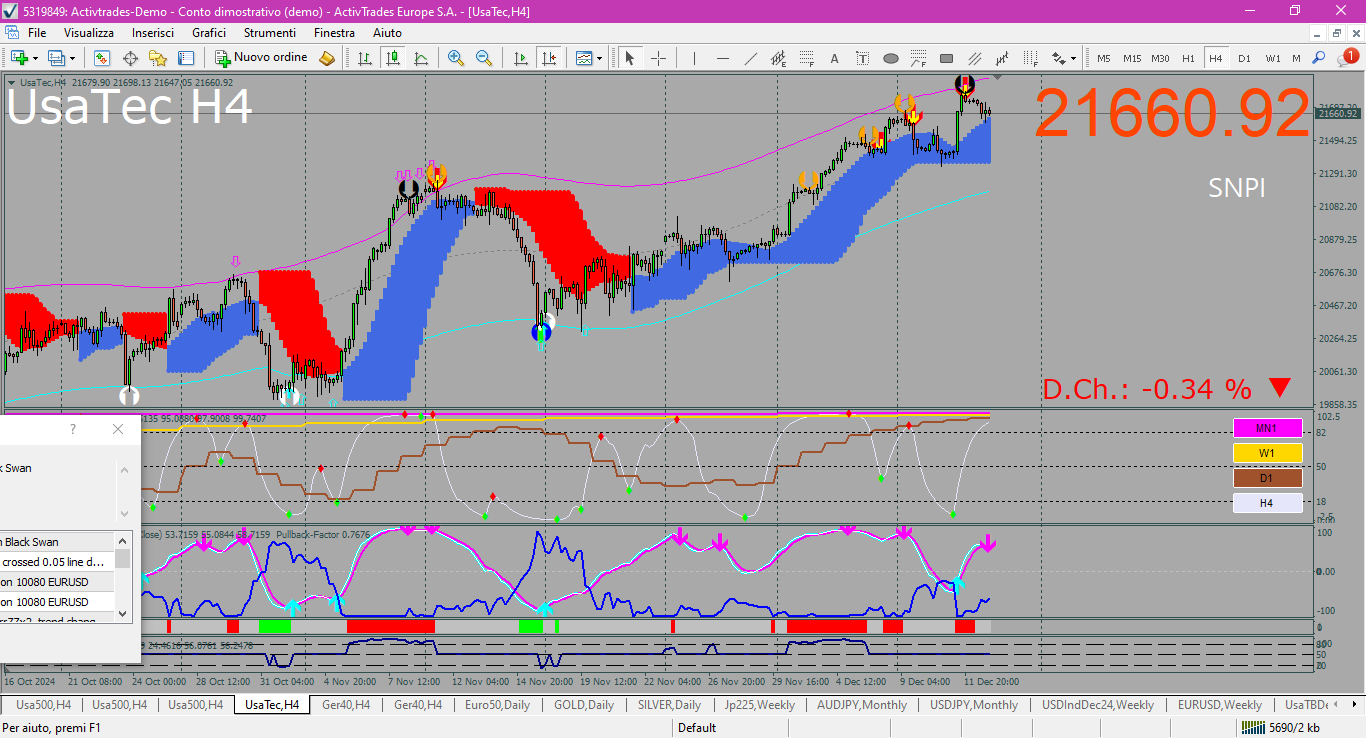
Task: Switch to the EURUSD,Weekly chart tab
Action: pyautogui.click(x=1219, y=704)
